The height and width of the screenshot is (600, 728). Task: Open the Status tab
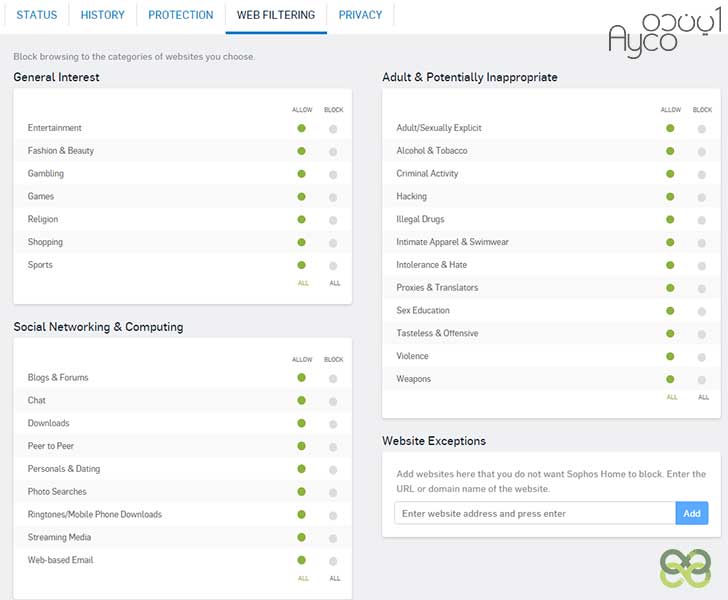pos(37,15)
